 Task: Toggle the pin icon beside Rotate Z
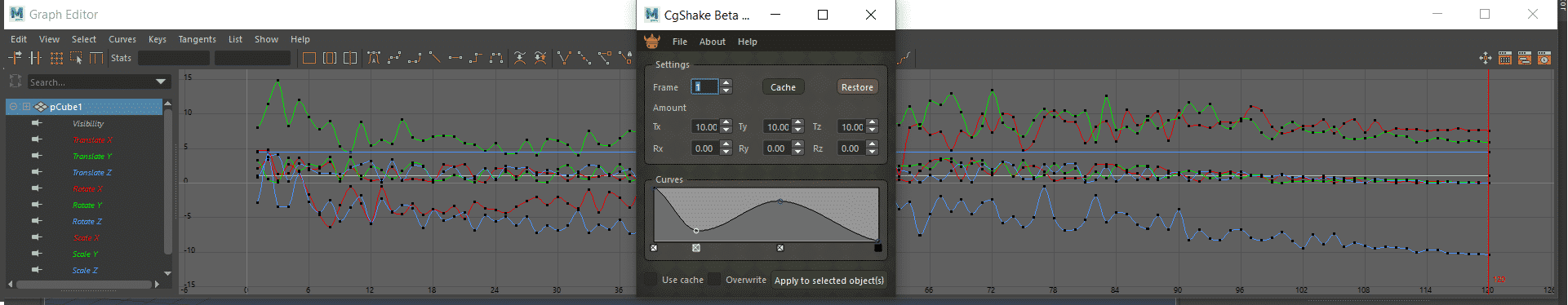click(37, 221)
